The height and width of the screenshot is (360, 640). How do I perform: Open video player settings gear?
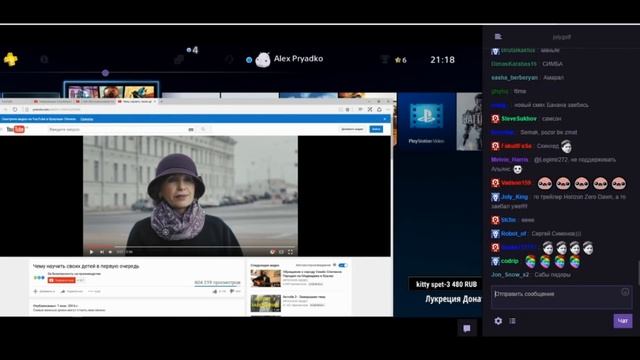tap(272, 252)
